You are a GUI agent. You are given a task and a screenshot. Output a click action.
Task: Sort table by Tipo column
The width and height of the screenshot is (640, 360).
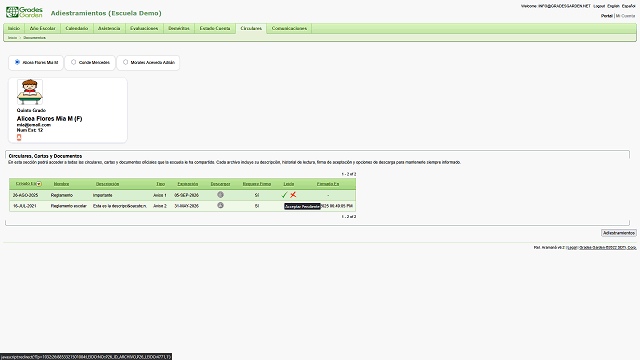160,184
